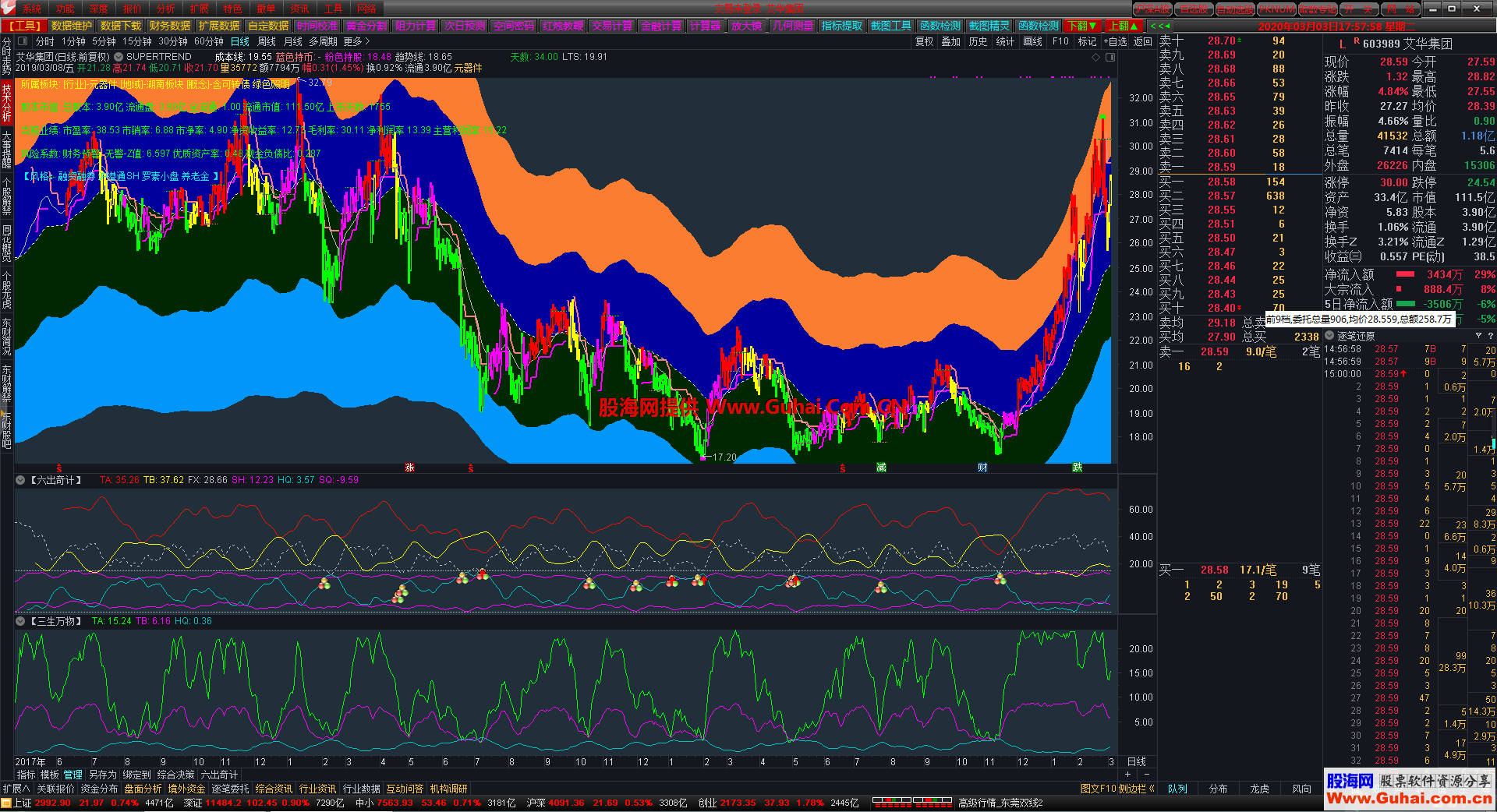The height and width of the screenshot is (812, 1497).
Task: Open the 逐笔委托 bottom tab
Action: pyautogui.click(x=230, y=789)
